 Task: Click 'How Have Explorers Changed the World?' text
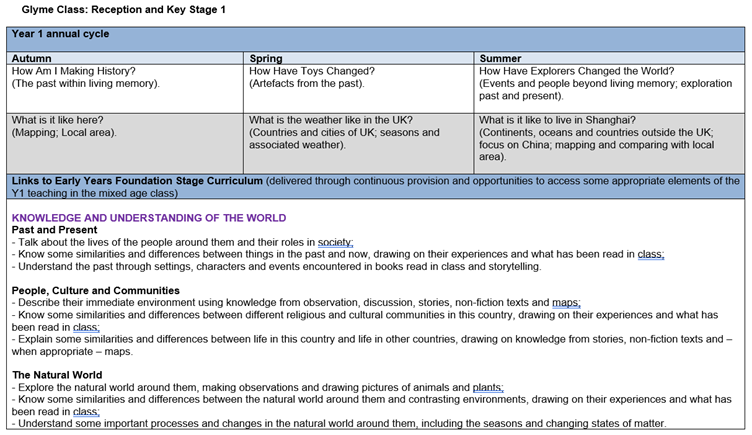point(576,71)
